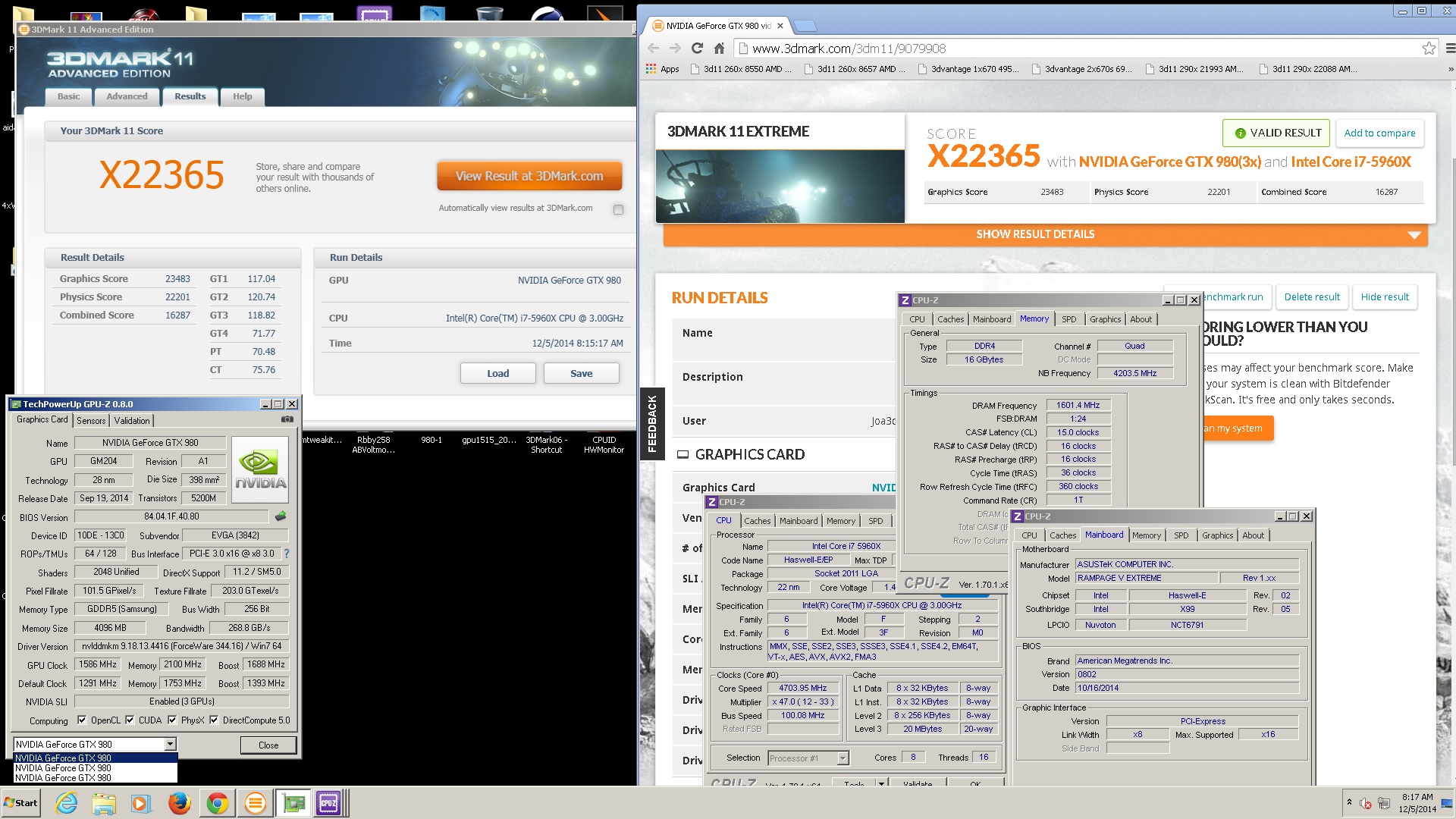Image resolution: width=1456 pixels, height=819 pixels.
Task: Toggle DirectCompute 5.0 checkbox in GPU-Z
Action: (x=214, y=720)
